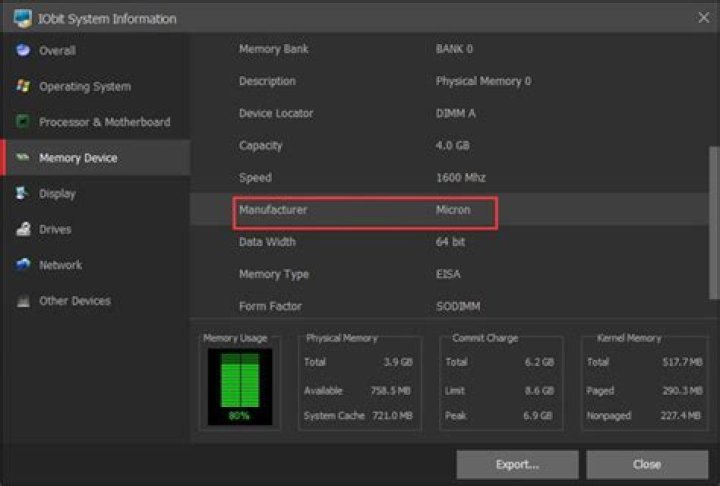Click the Overall pie icon
Screen dimensions: 720x486
[22, 50]
